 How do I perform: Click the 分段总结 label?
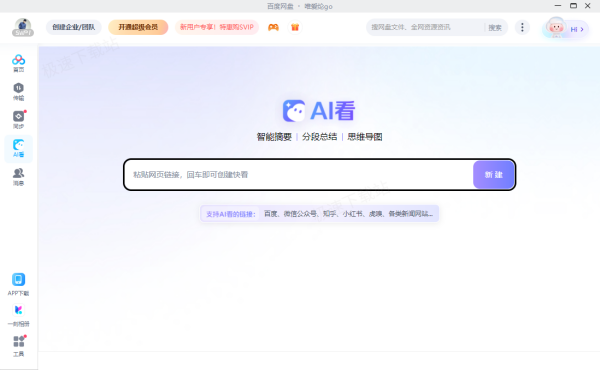(x=320, y=137)
